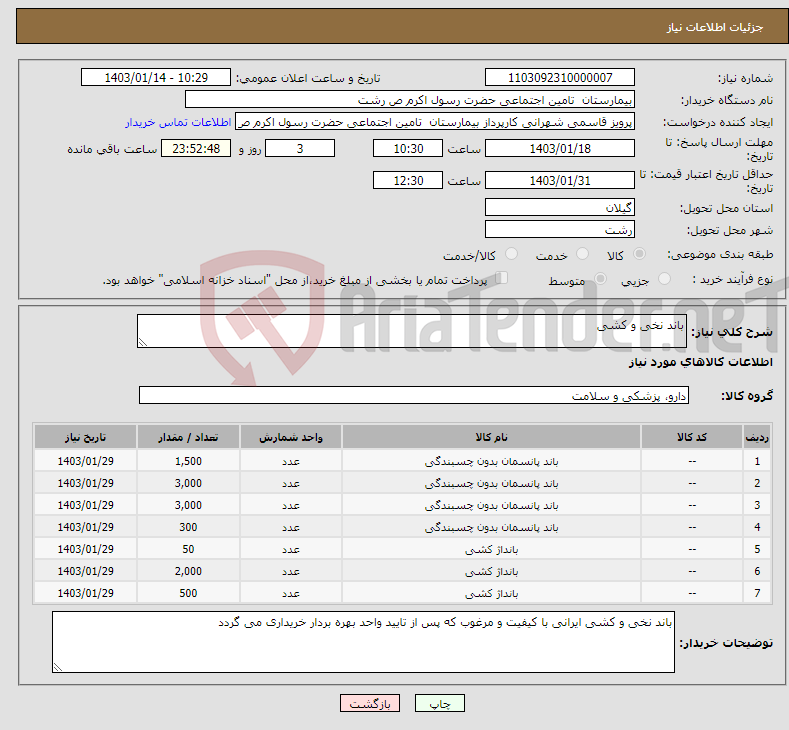Viewport: 789px width, 730px height.
Task: Click the 3,000 quantity in row 2
Action: [x=188, y=483]
